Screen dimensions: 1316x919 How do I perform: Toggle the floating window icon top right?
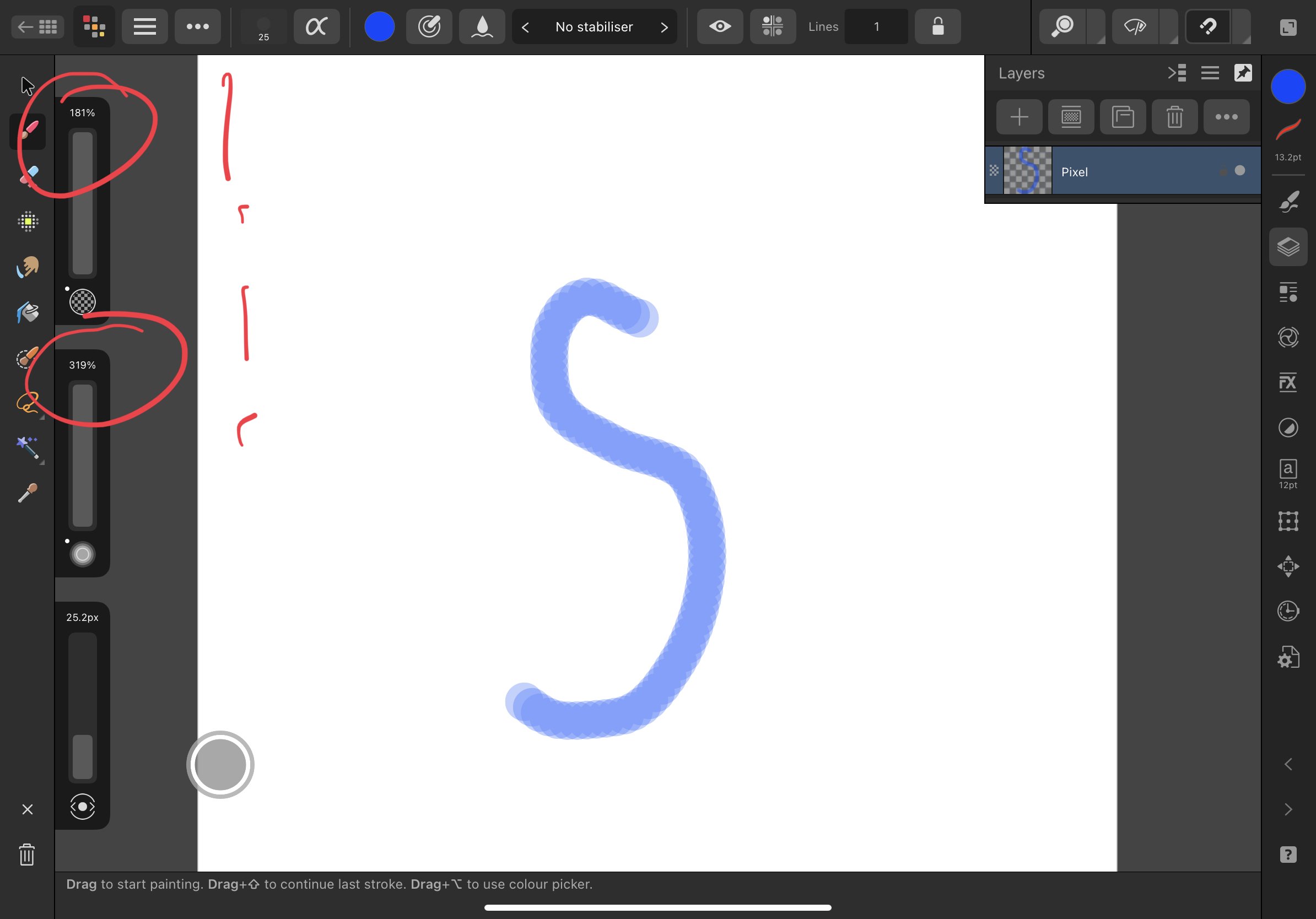1288,27
